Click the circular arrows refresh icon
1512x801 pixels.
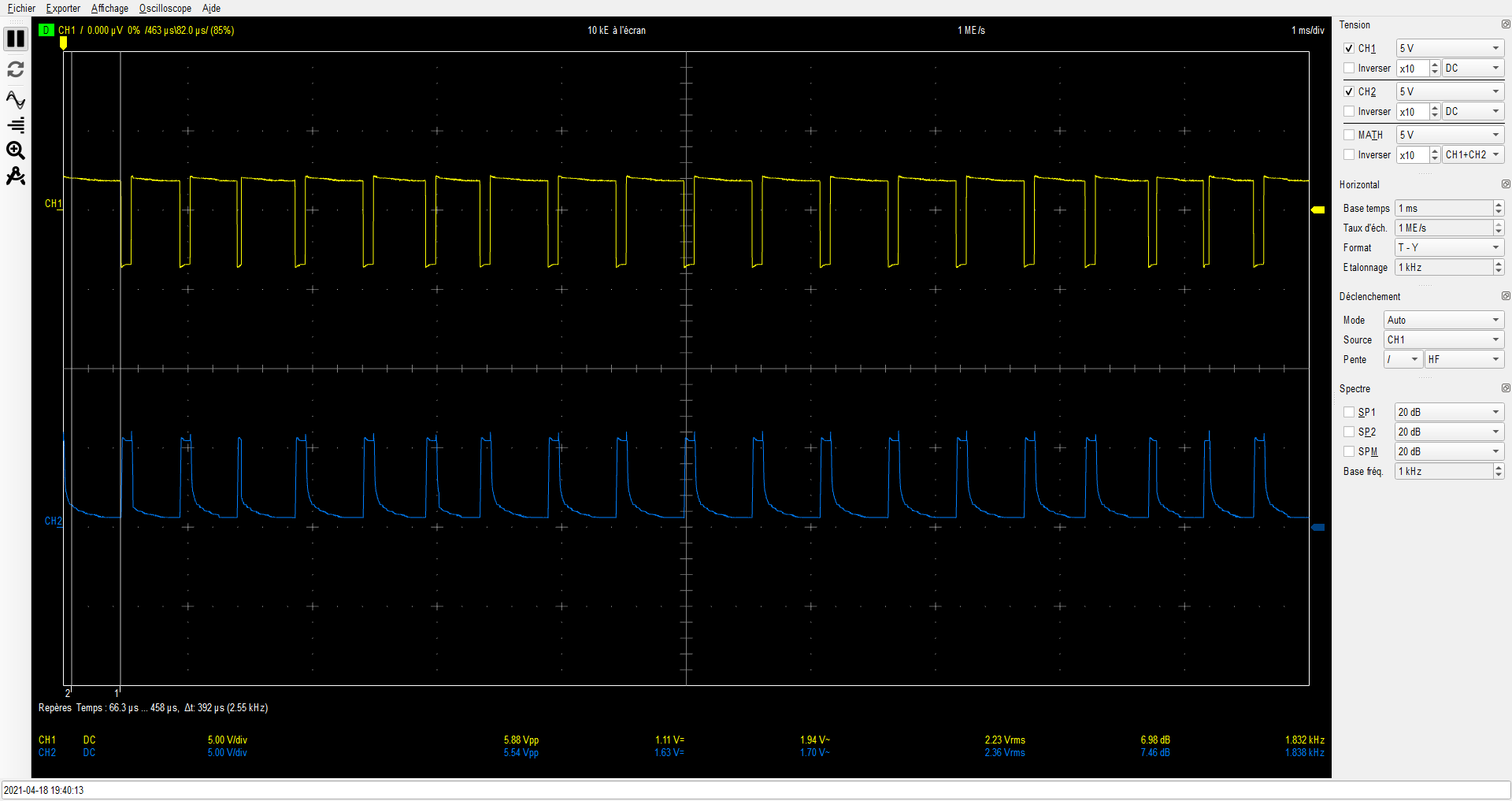click(x=16, y=69)
